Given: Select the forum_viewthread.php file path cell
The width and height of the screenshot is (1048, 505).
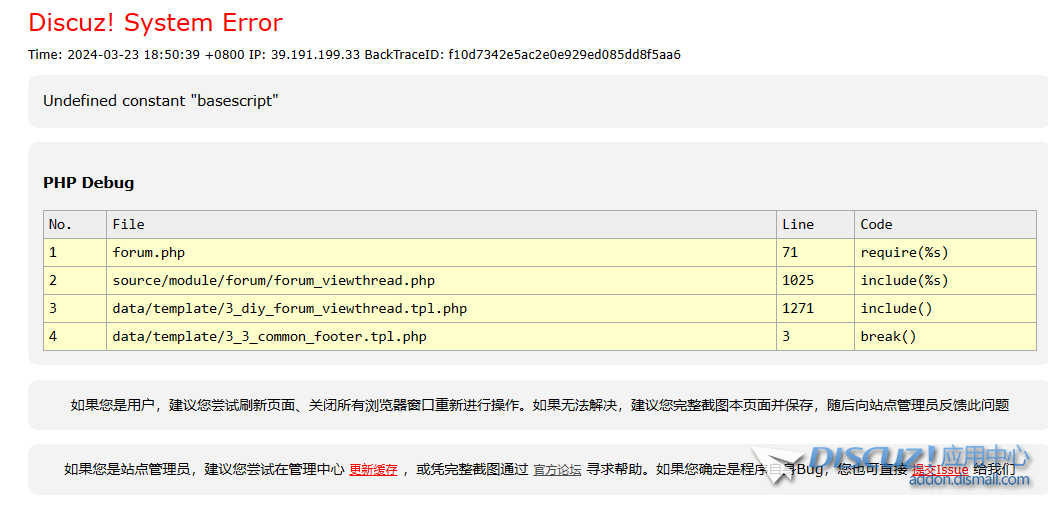Looking at the screenshot, I should [x=273, y=281].
